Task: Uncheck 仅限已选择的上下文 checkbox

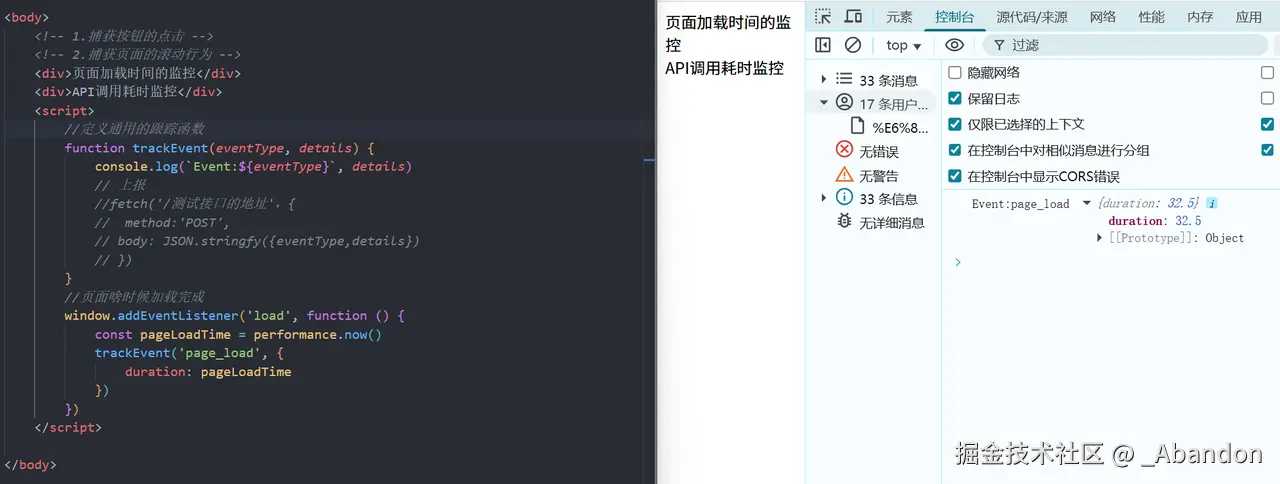Action: pos(955,124)
